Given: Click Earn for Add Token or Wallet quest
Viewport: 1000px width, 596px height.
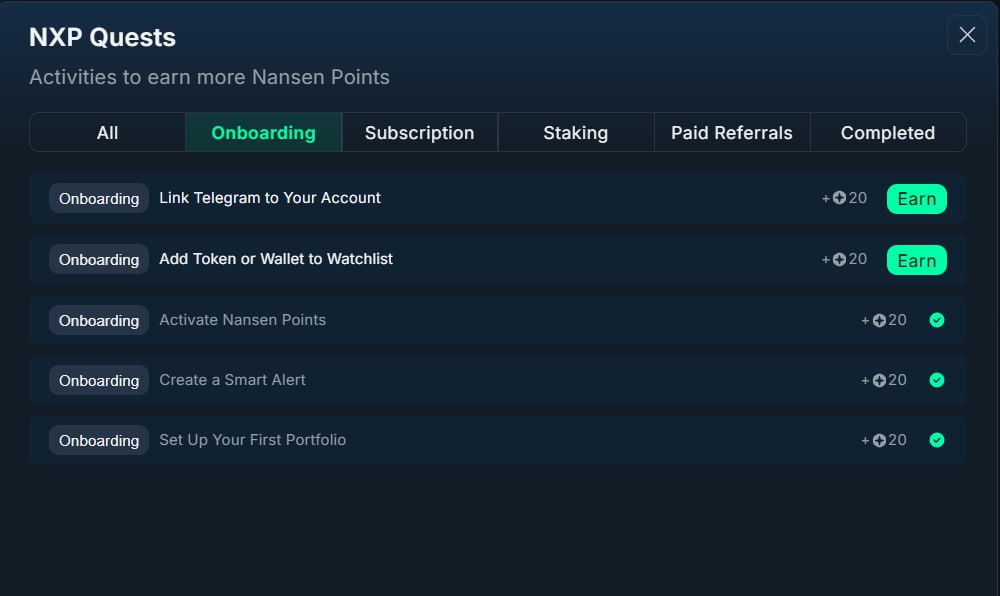Looking at the screenshot, I should [x=916, y=260].
